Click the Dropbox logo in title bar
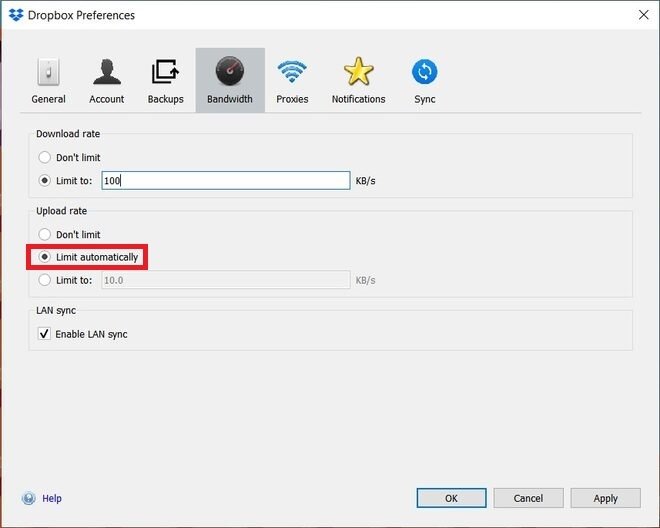The width and height of the screenshot is (660, 528). coord(16,15)
